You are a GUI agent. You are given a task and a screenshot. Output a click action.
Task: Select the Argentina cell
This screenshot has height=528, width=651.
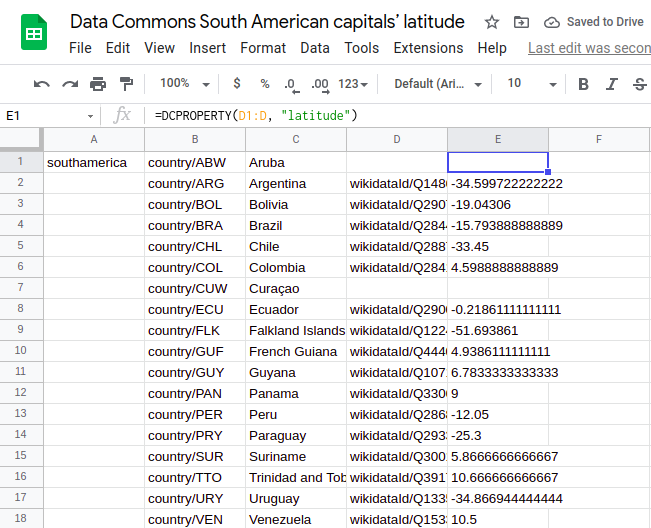coord(296,183)
